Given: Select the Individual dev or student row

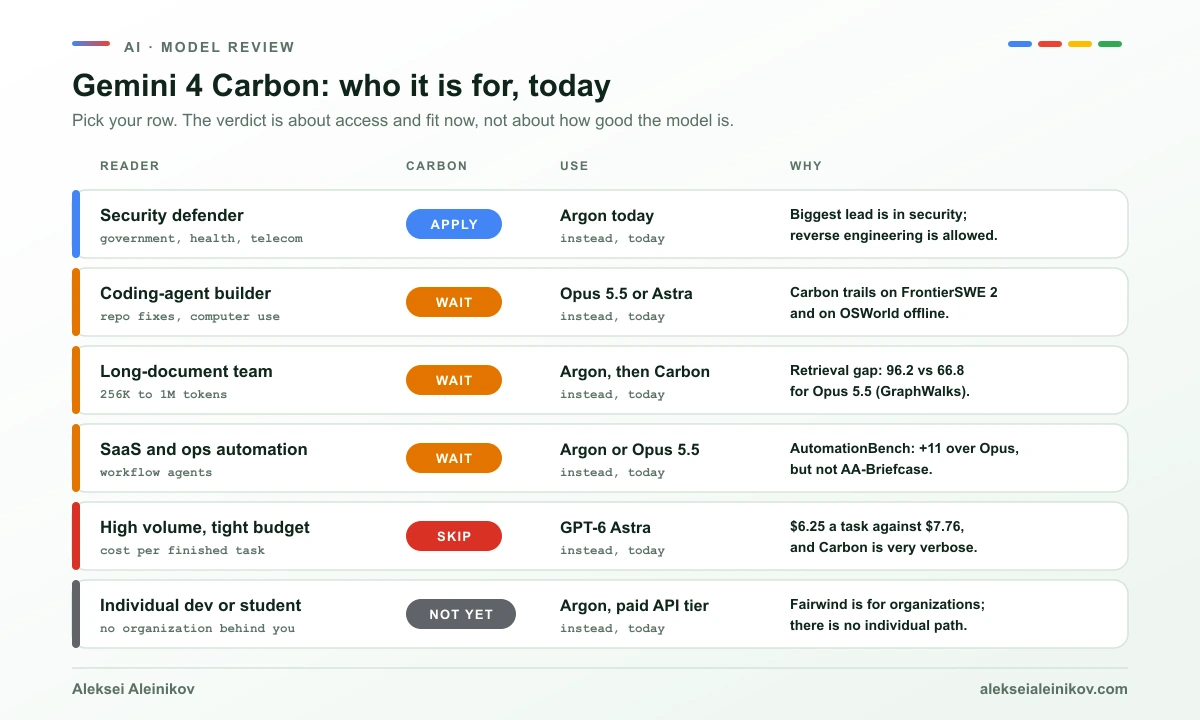Looking at the screenshot, I should (x=600, y=614).
